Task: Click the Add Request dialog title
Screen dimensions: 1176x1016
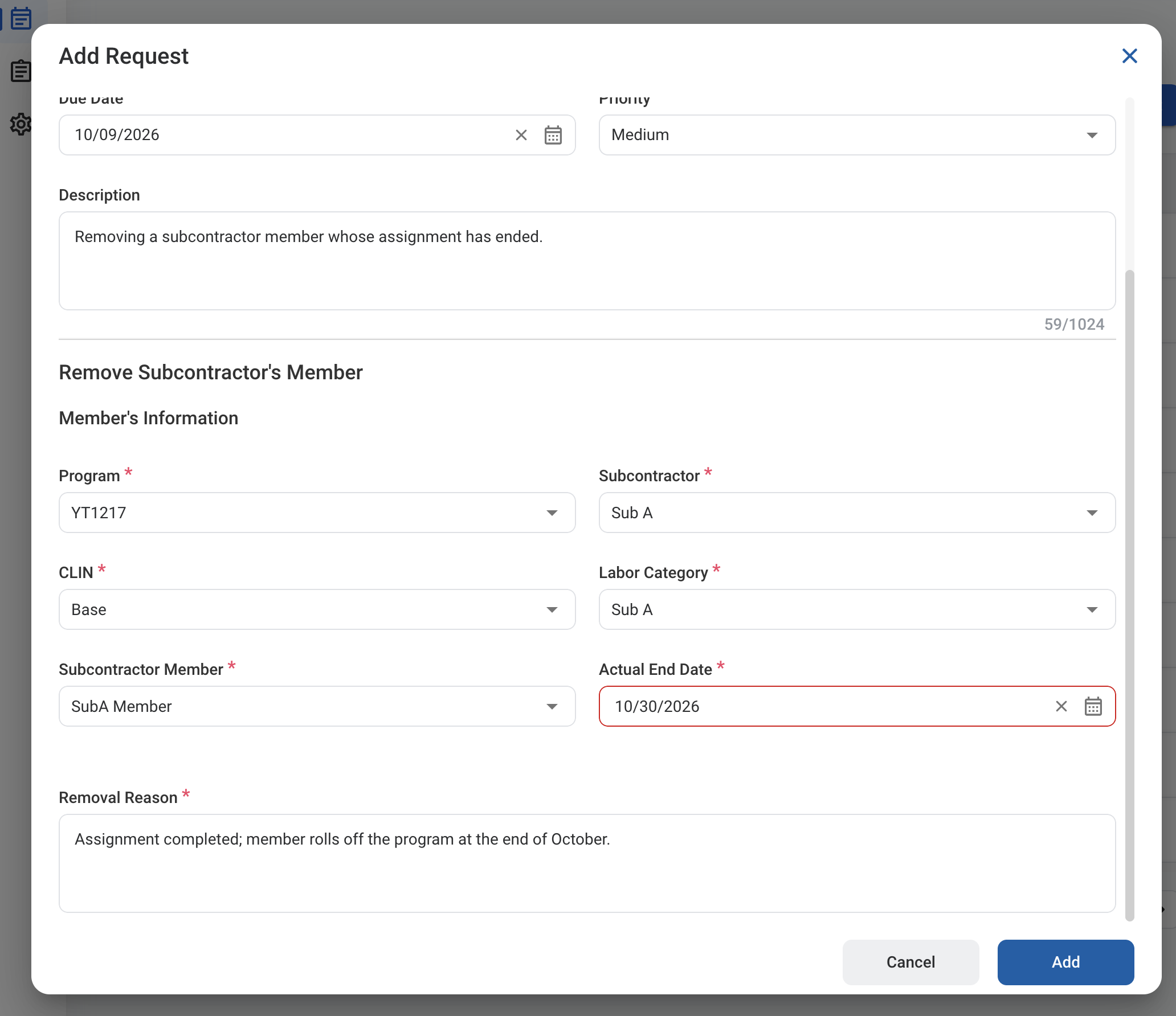Action: click(124, 56)
